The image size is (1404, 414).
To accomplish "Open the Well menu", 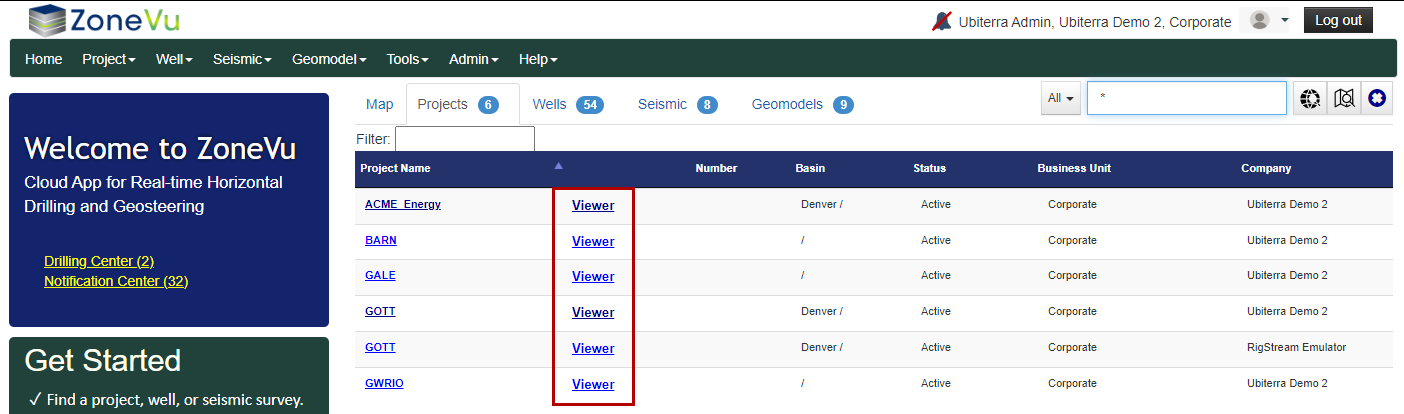I will 174,59.
